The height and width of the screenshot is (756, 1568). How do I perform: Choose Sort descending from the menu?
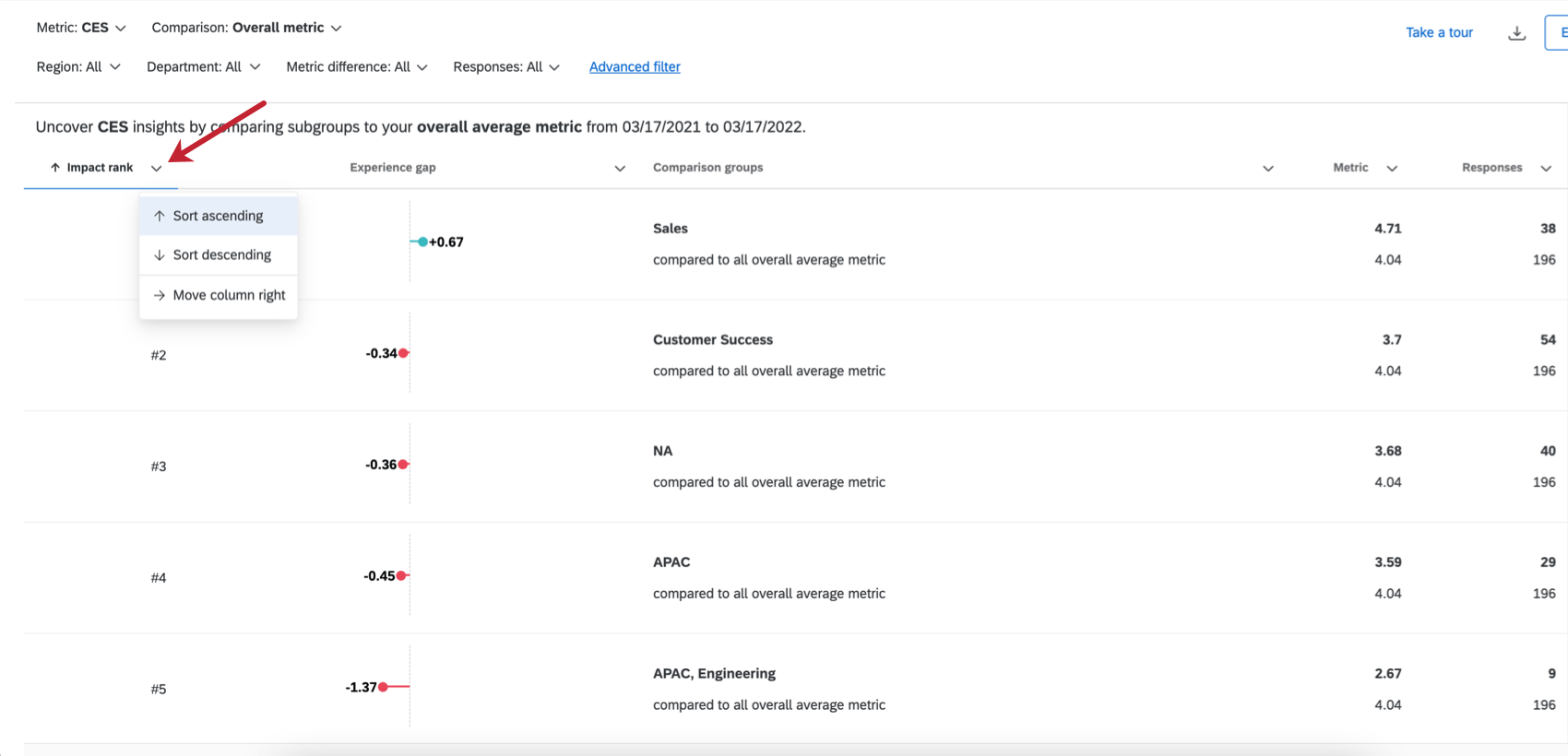221,254
